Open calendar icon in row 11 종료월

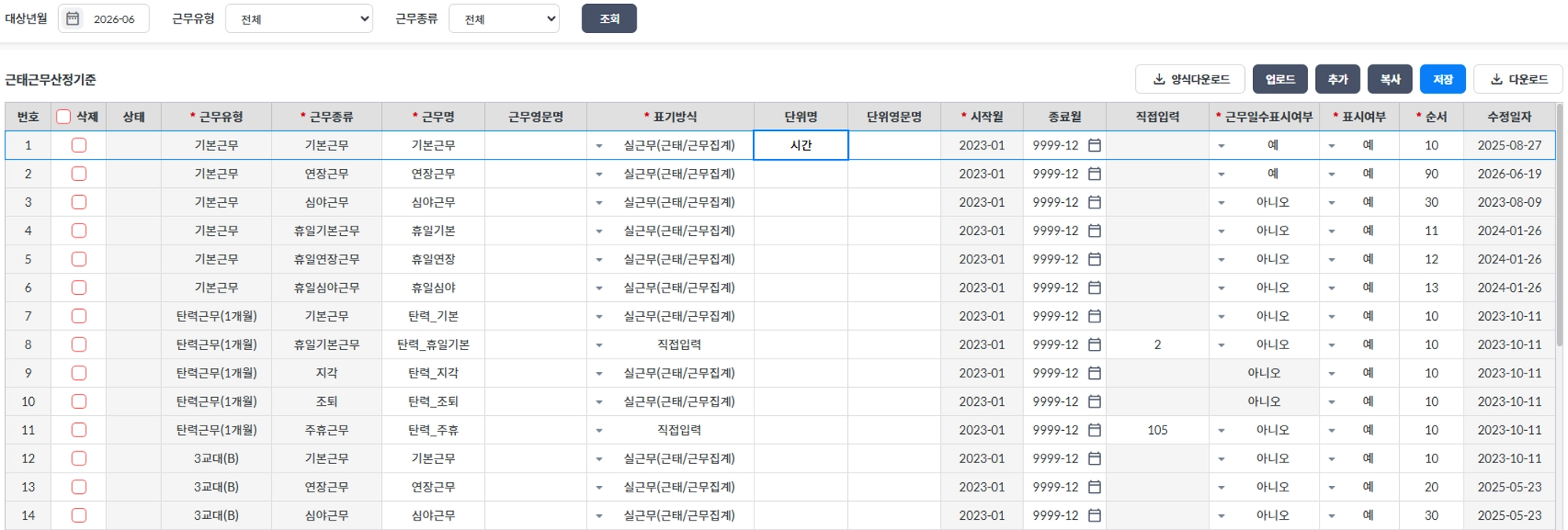[x=1094, y=430]
